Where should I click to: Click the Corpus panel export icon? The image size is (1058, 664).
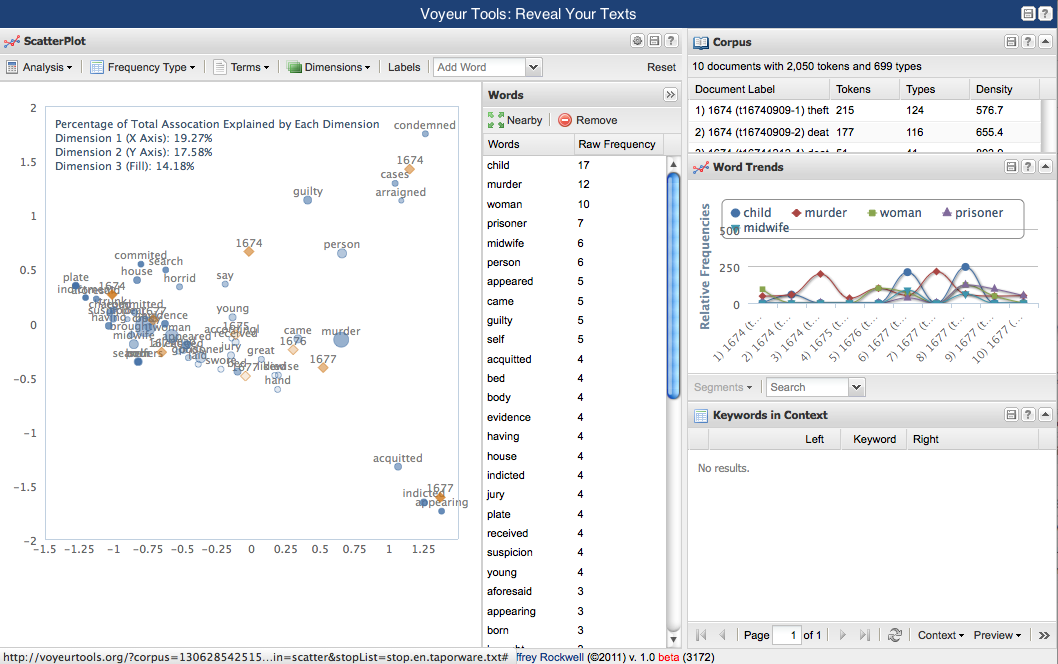click(x=1011, y=42)
